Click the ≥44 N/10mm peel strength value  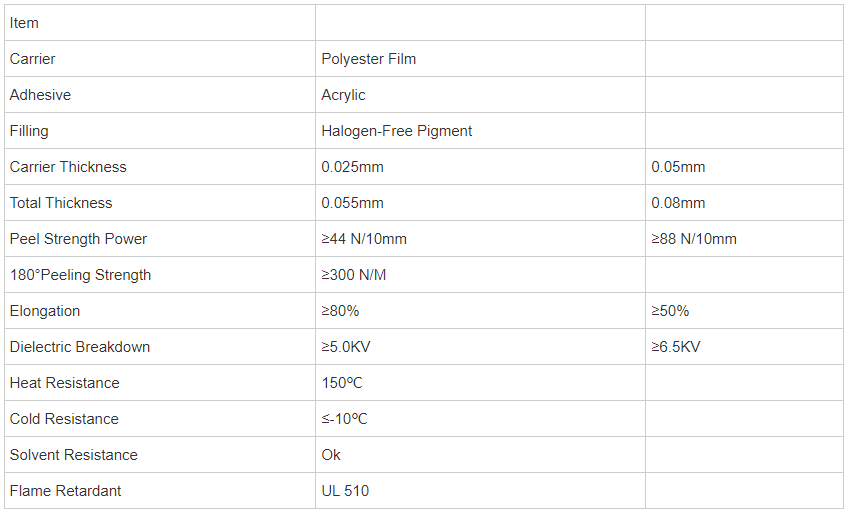coord(364,239)
